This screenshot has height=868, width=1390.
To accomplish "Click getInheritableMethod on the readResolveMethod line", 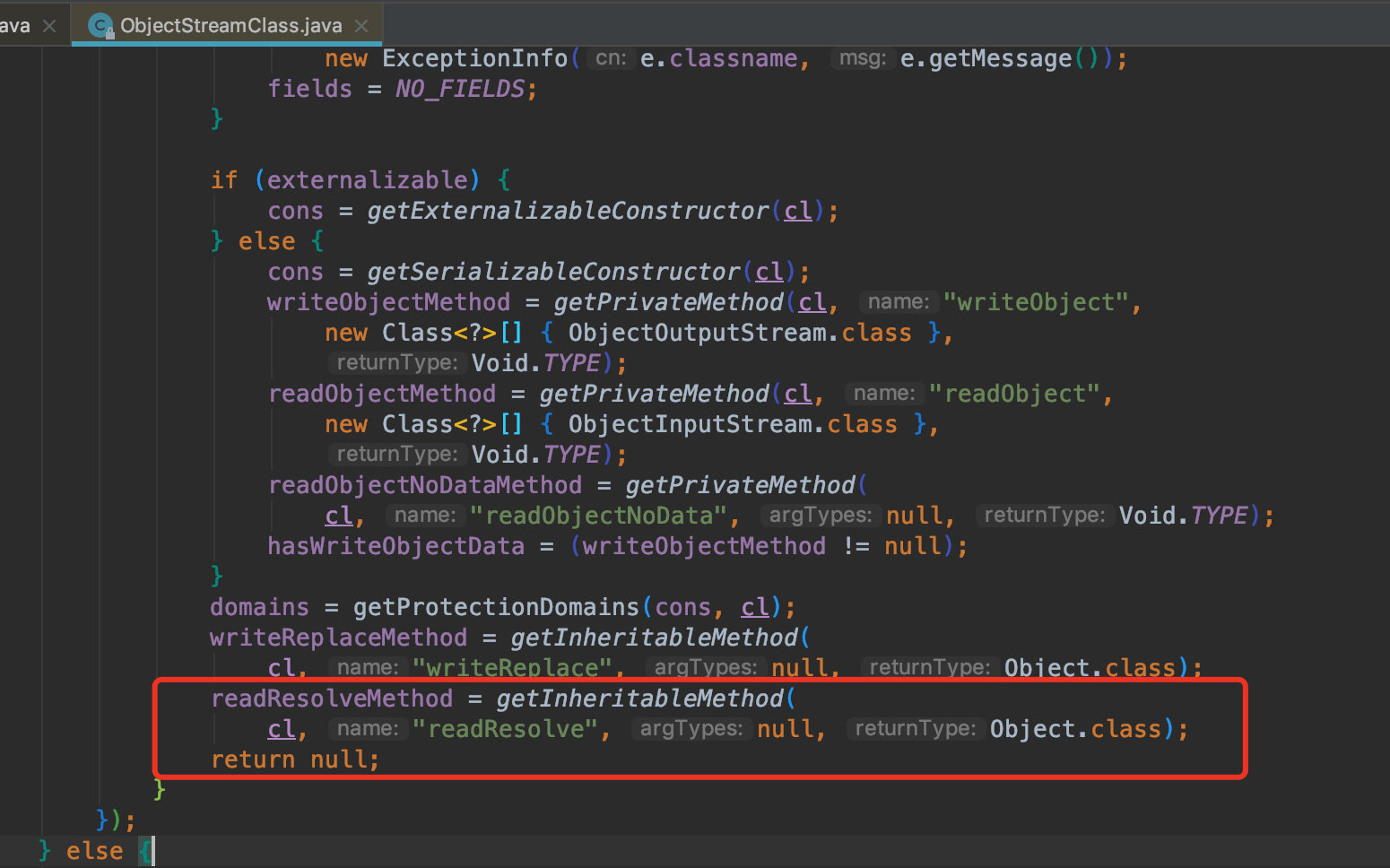I will (x=640, y=699).
